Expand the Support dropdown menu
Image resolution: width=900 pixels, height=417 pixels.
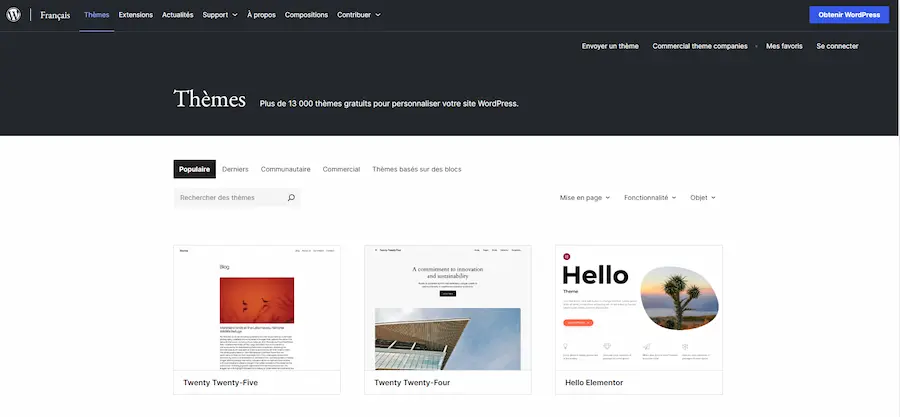coord(220,15)
